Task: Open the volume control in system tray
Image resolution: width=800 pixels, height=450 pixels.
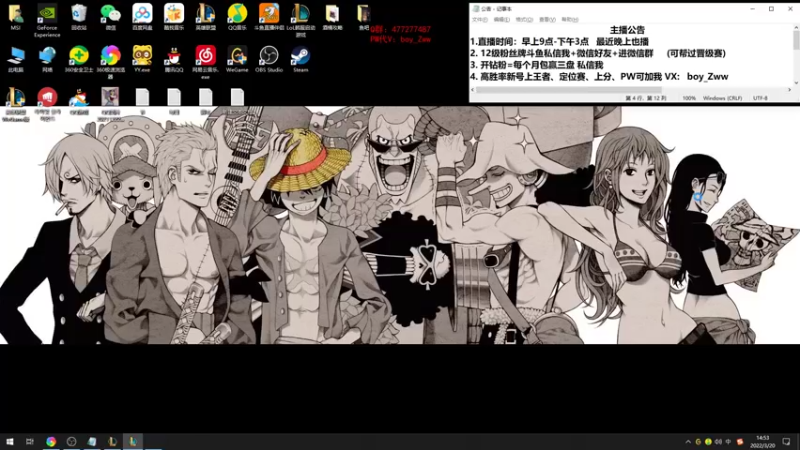Action: pyautogui.click(x=718, y=442)
